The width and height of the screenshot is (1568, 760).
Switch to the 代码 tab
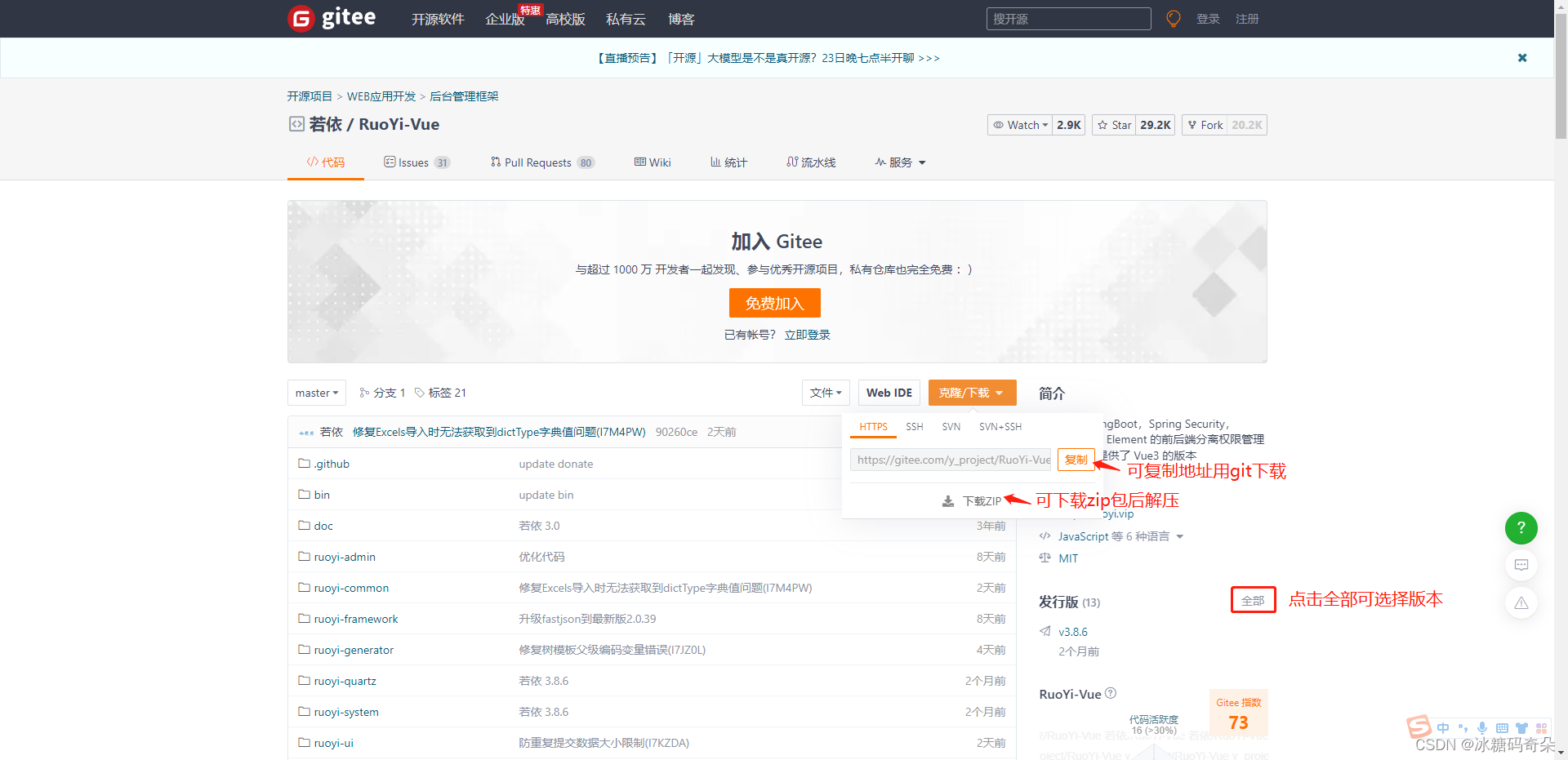[326, 162]
